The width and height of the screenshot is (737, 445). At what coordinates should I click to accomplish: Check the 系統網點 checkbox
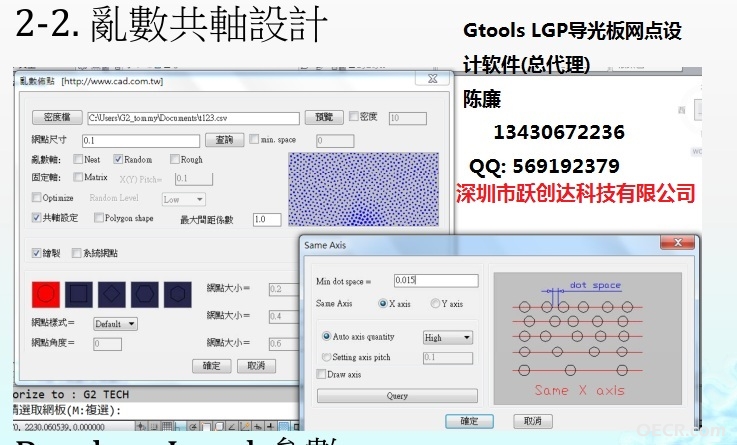coord(76,253)
